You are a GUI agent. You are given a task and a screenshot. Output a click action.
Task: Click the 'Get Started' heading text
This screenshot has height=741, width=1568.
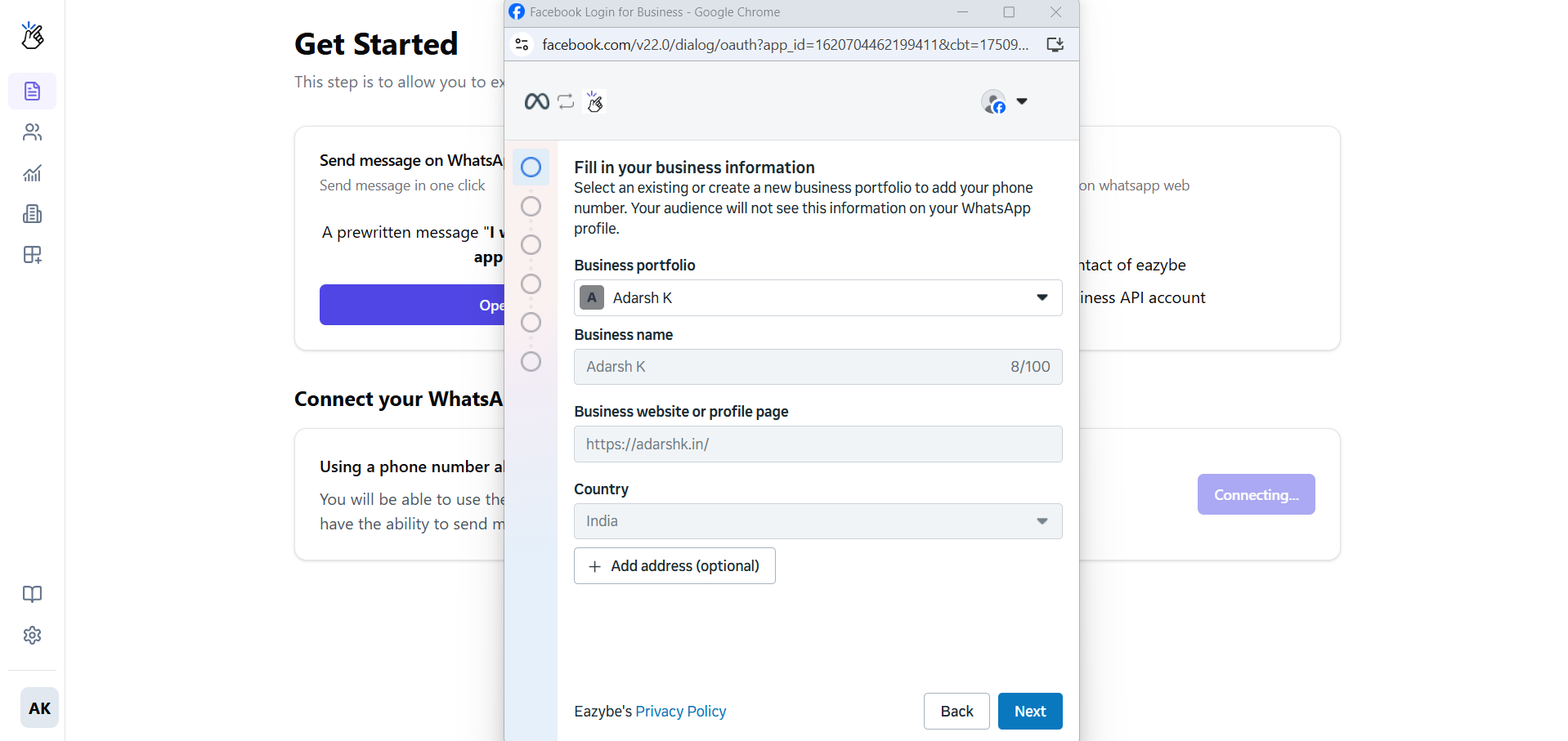pos(376,43)
